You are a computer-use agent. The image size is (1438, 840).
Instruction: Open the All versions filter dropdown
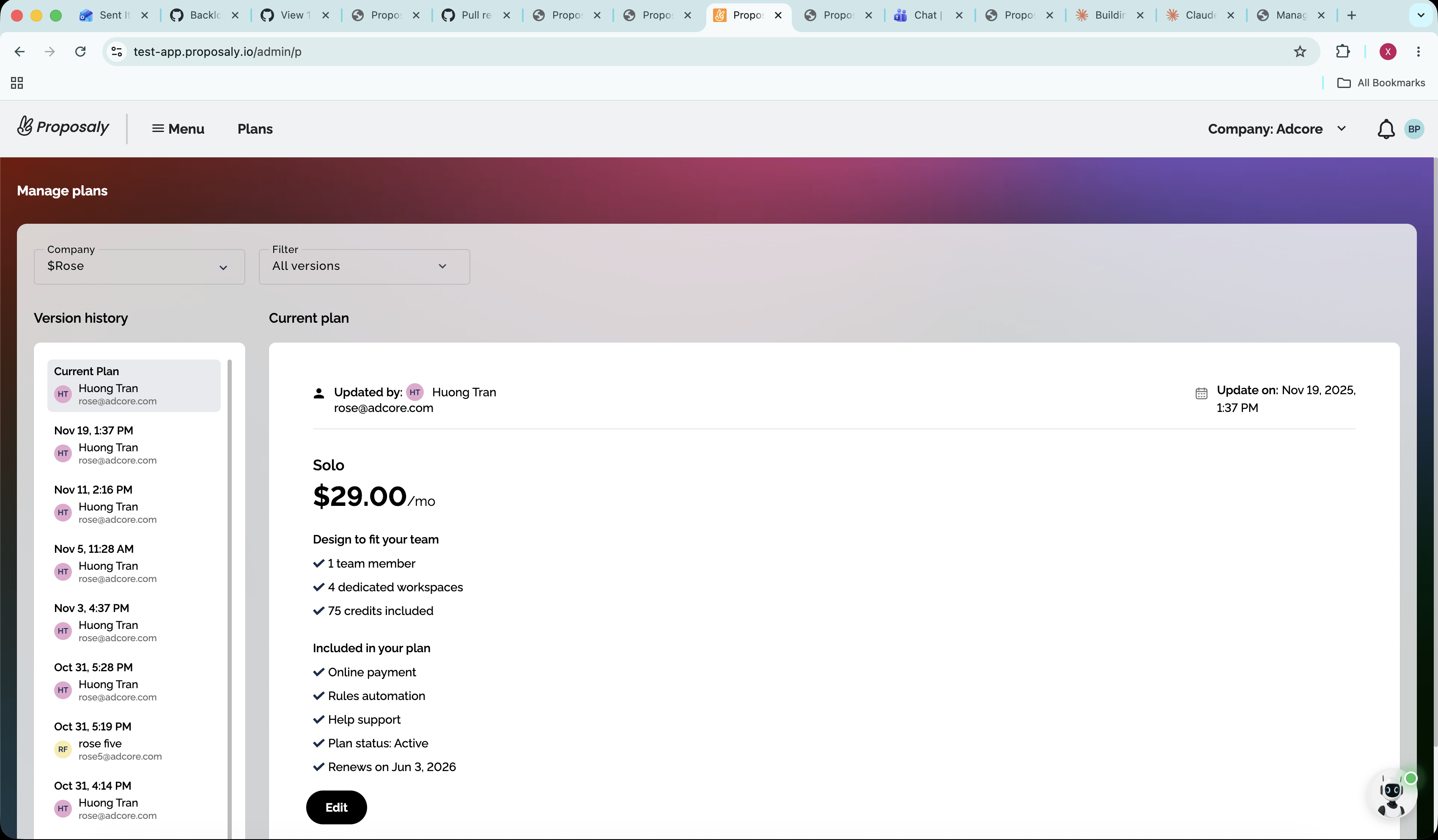tap(364, 266)
